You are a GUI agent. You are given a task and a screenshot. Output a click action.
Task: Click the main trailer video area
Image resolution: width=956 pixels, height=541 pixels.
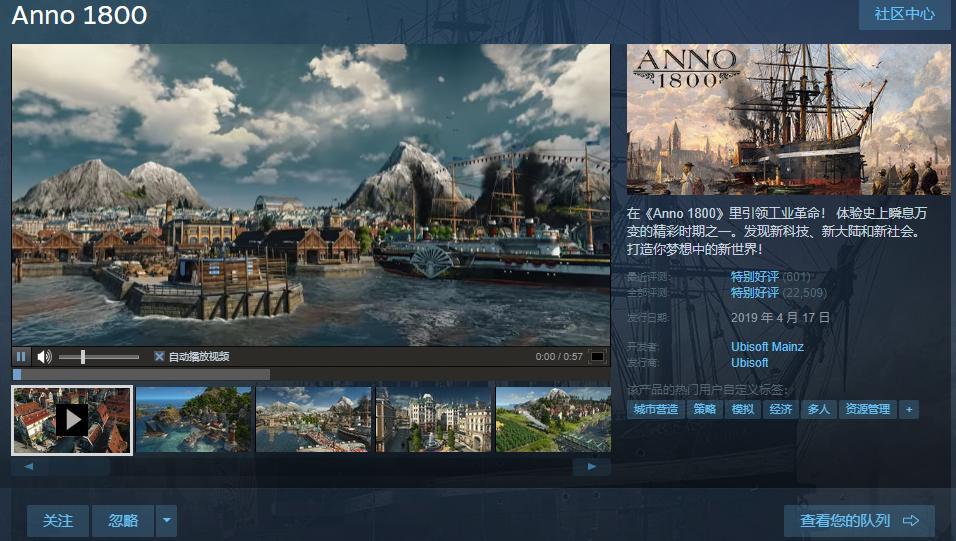[311, 195]
